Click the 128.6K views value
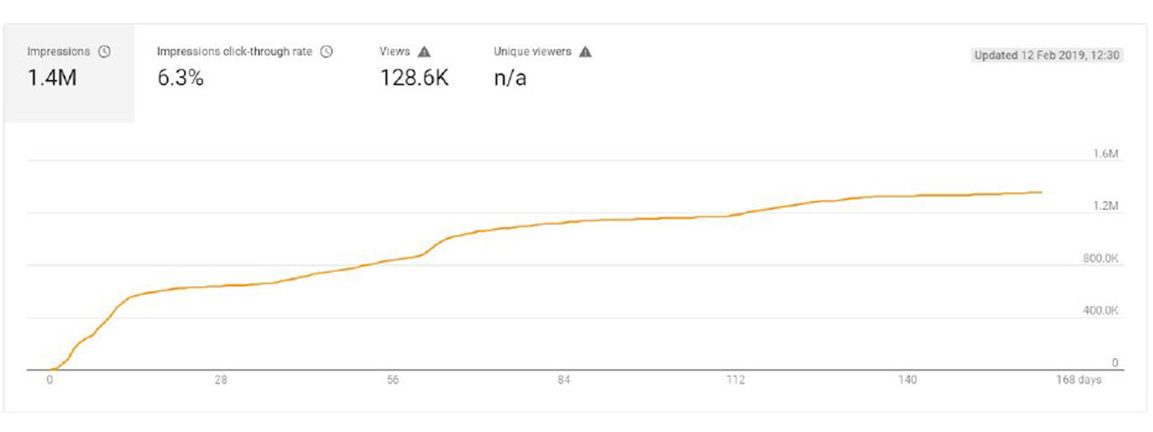The image size is (1153, 432). click(x=414, y=79)
